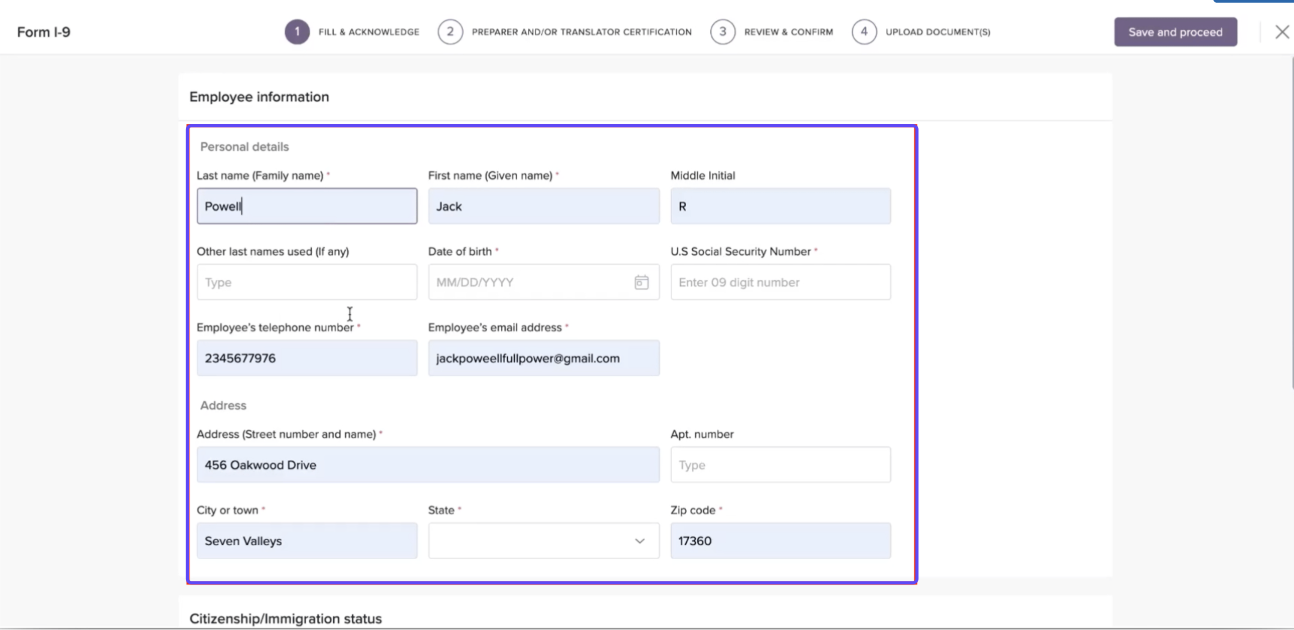The height and width of the screenshot is (630, 1294).
Task: Close the Form I-9 with X icon
Action: coord(1282,32)
